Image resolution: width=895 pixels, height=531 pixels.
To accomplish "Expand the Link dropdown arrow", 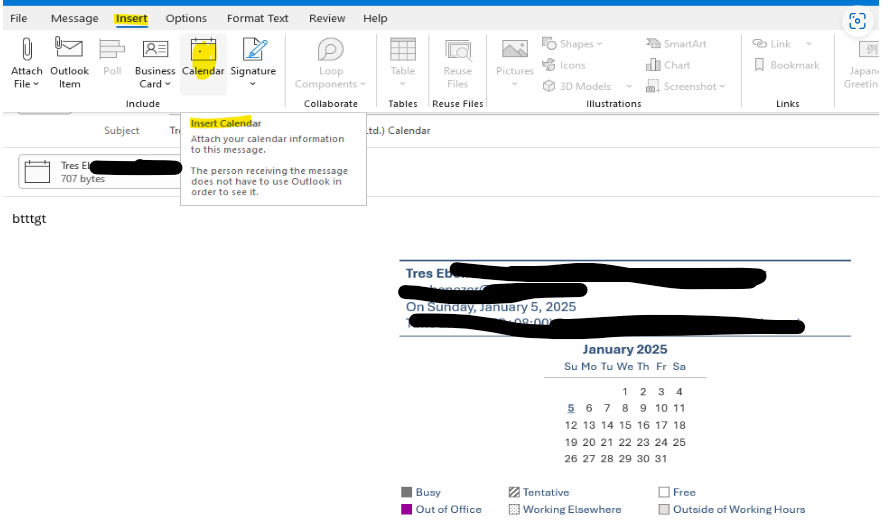I will 809,43.
